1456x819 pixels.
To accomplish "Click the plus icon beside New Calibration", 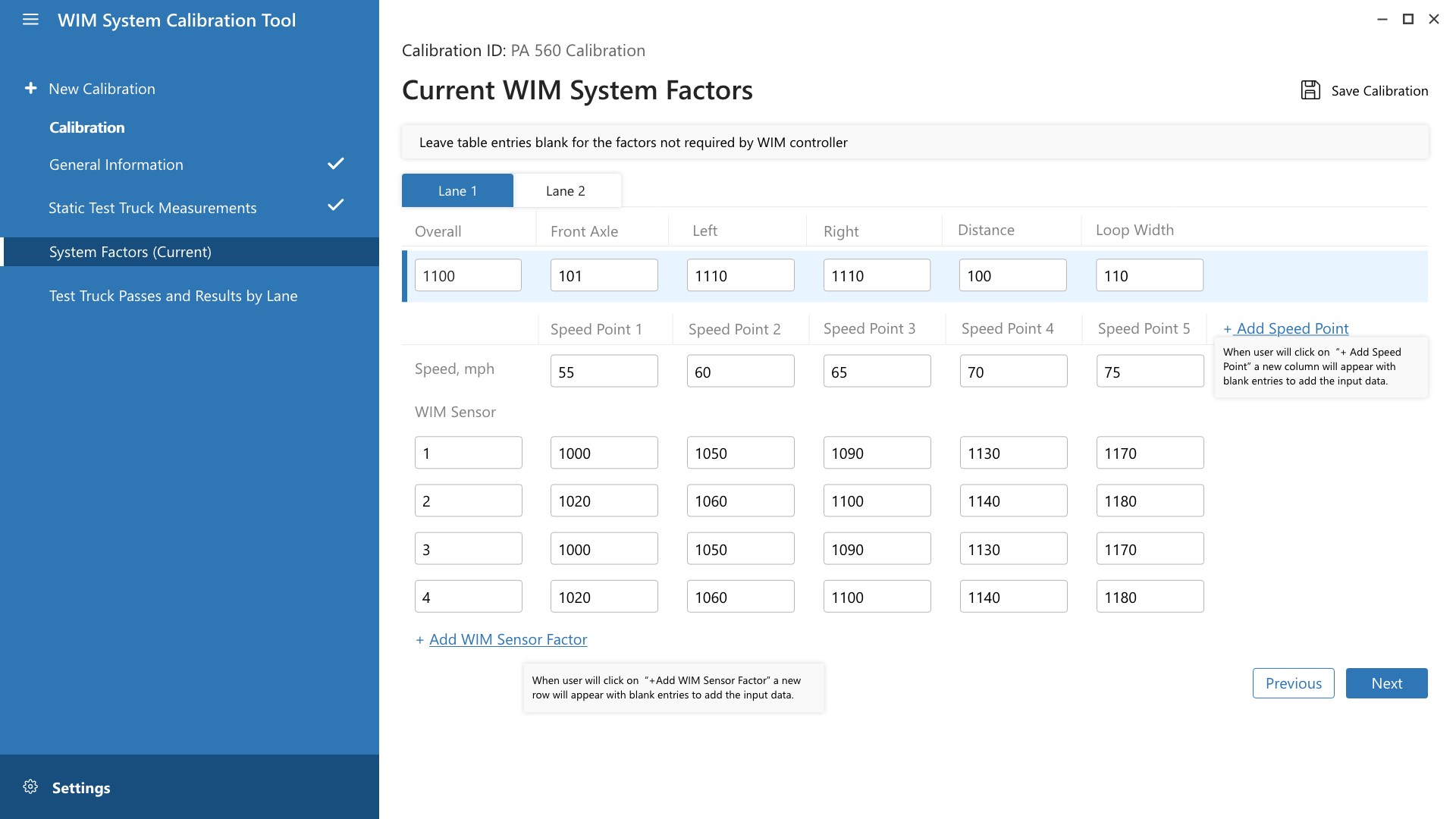I will (x=30, y=89).
